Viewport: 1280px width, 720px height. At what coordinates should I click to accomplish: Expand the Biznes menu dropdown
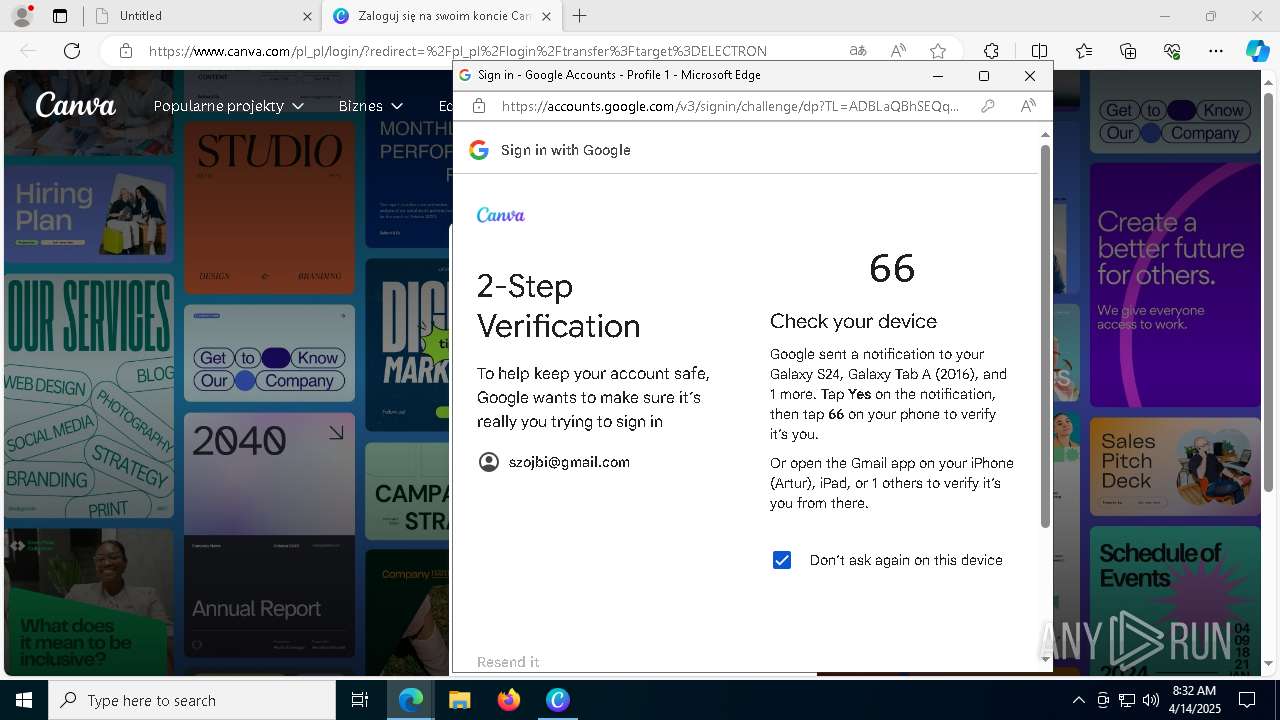[x=371, y=106]
